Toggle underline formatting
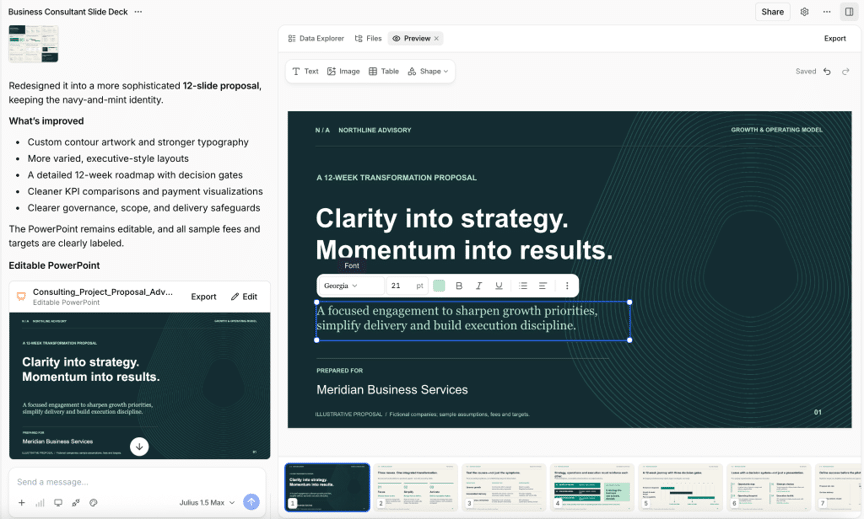 (x=499, y=285)
